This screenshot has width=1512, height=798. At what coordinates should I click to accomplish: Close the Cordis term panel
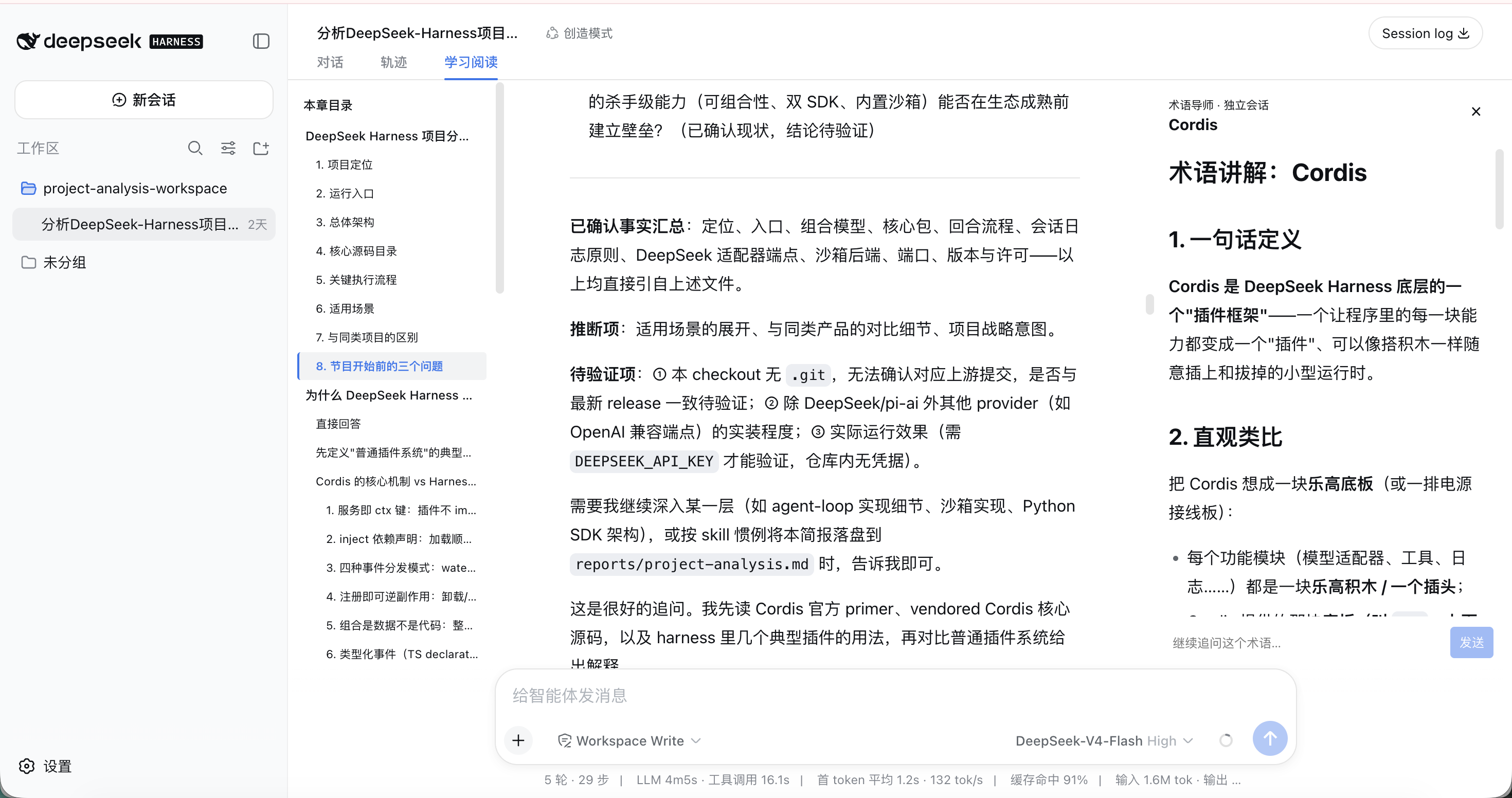[1475, 112]
